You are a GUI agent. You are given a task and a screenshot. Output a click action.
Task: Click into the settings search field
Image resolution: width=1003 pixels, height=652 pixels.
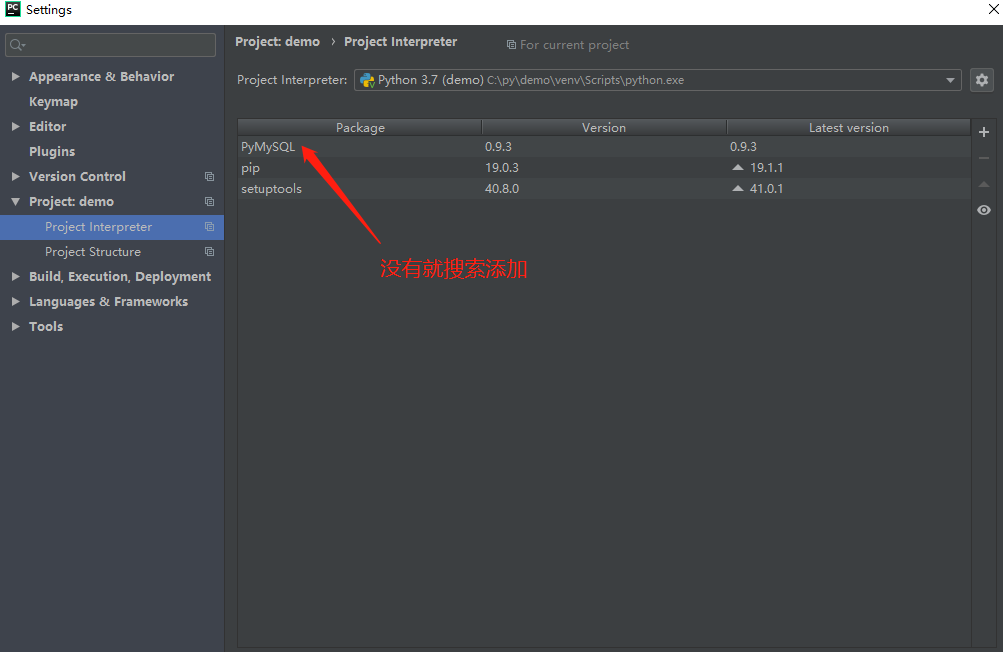[118, 45]
